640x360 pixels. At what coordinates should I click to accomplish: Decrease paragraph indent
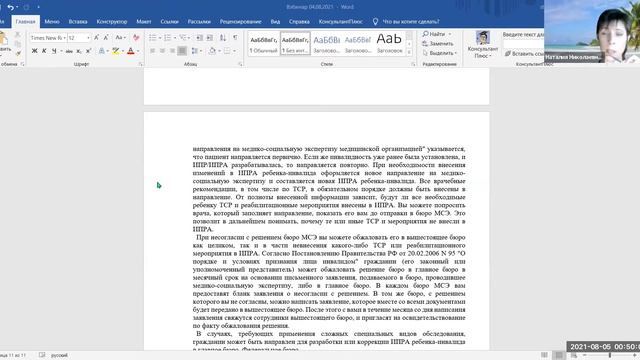(x=200, y=38)
